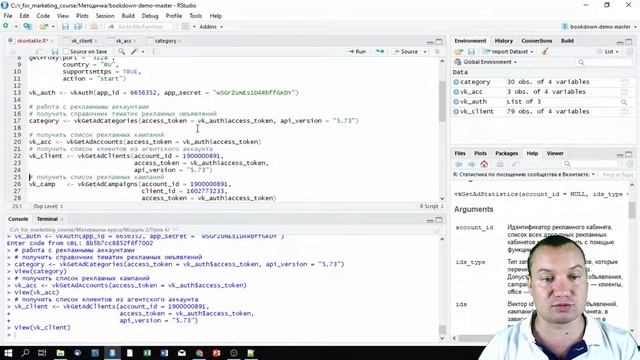Click the workspace panes grid icon

click(185, 27)
